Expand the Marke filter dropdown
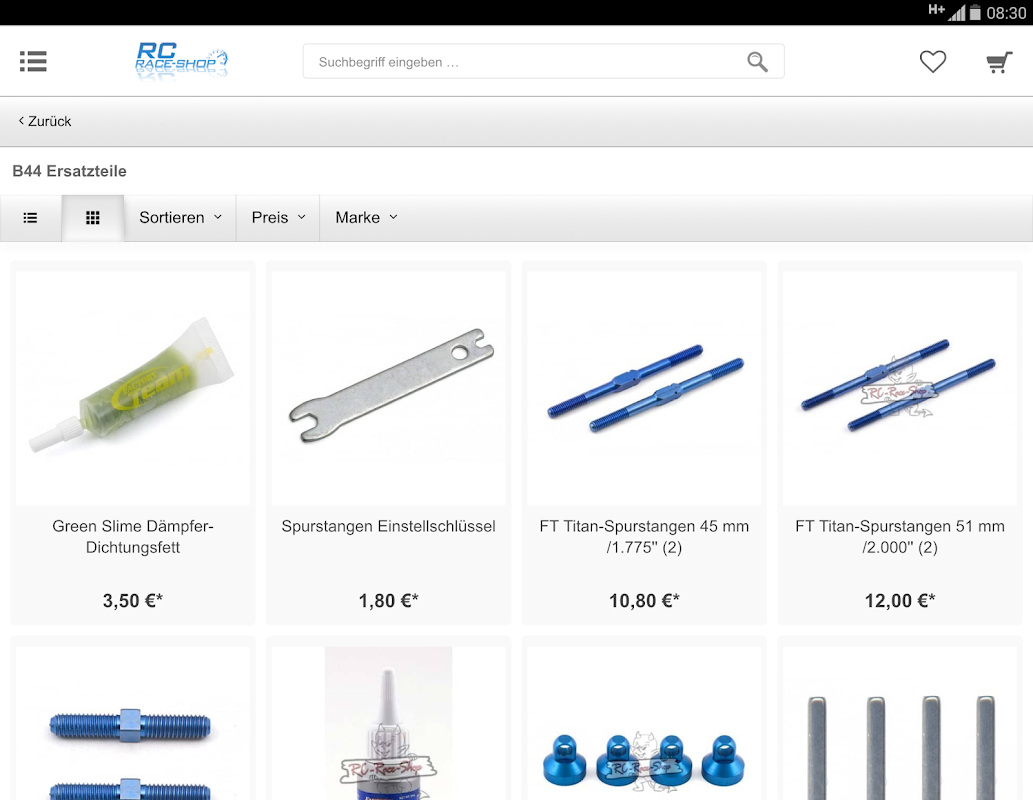 tap(366, 217)
